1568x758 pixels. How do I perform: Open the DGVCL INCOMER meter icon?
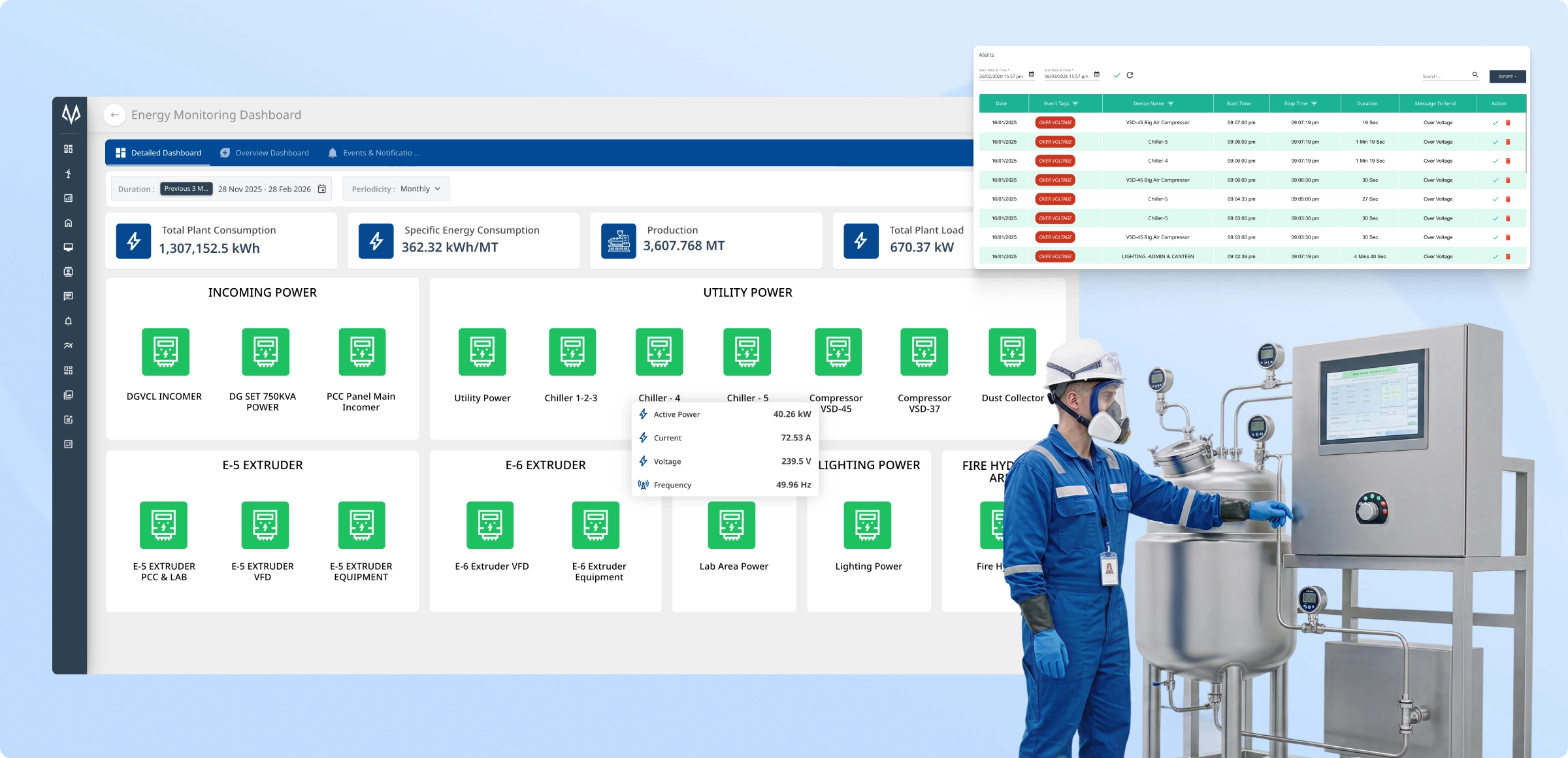click(165, 352)
